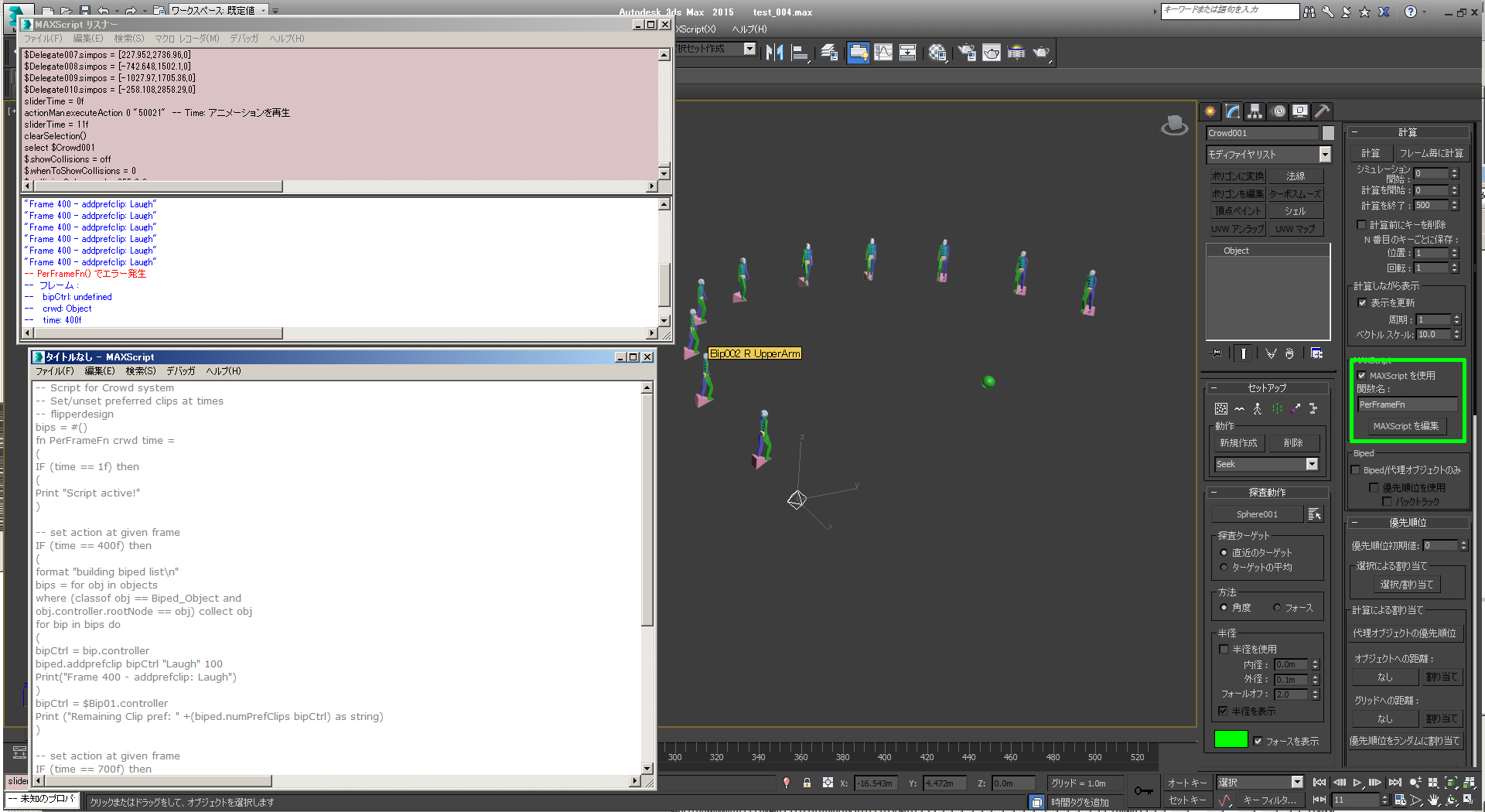Click the Crowd001 object color swatch
The image size is (1485, 812).
[1328, 133]
